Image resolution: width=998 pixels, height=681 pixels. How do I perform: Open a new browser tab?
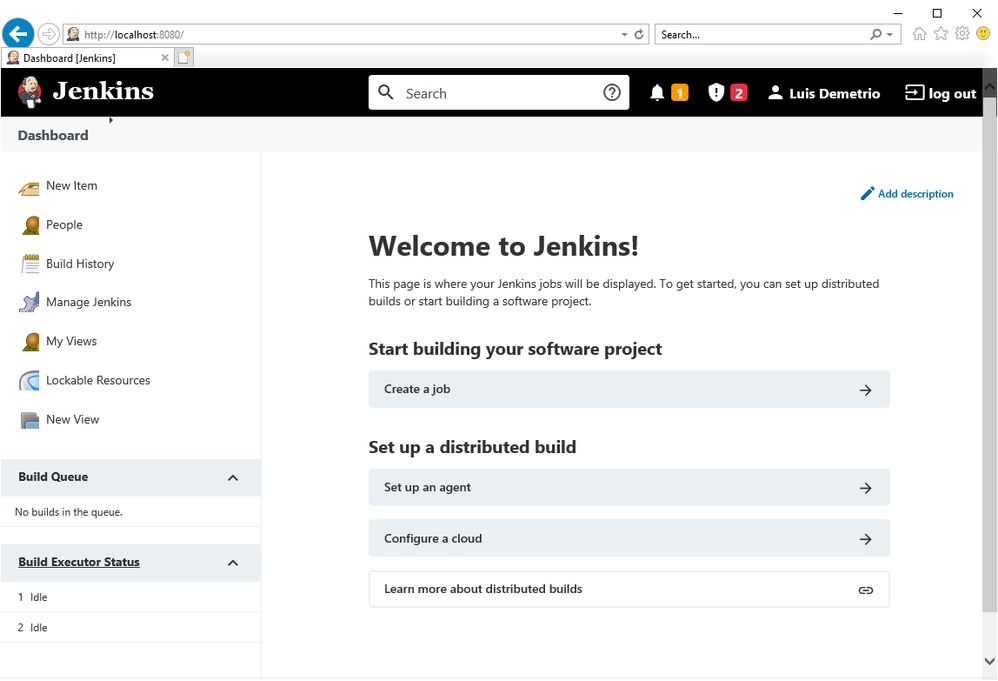pyautogui.click(x=184, y=57)
